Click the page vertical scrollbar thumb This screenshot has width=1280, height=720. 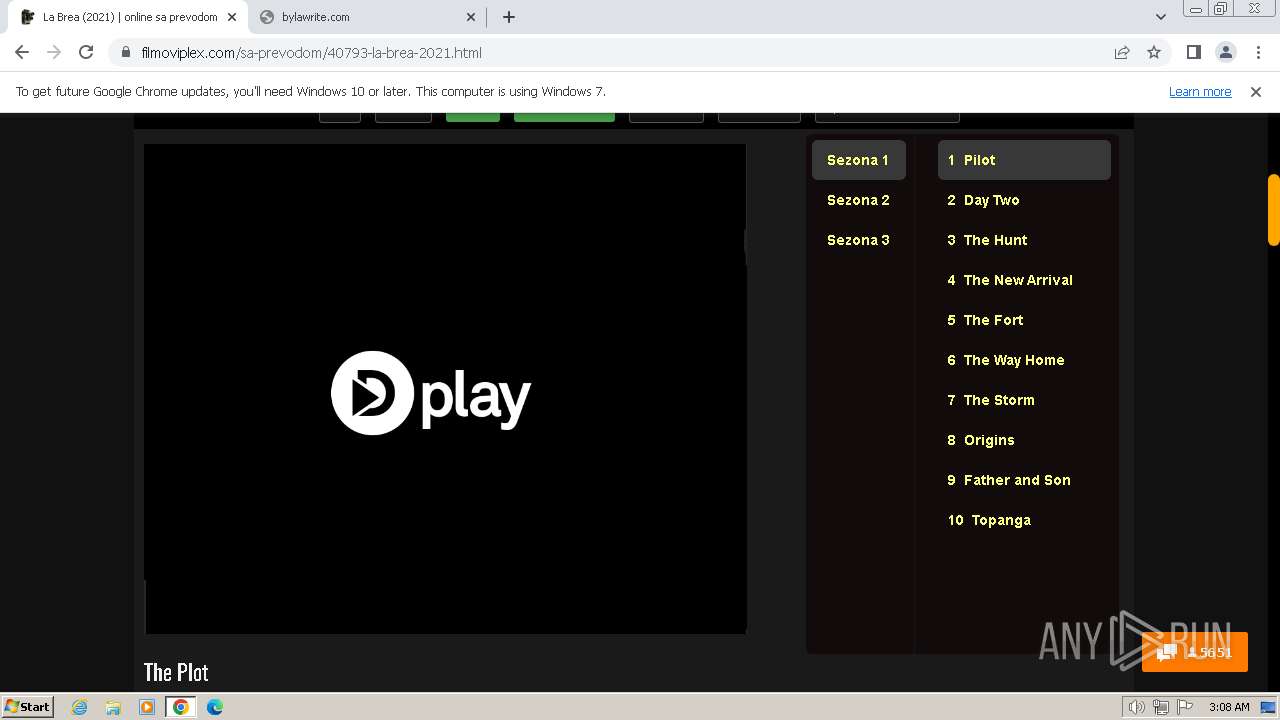[x=1273, y=210]
